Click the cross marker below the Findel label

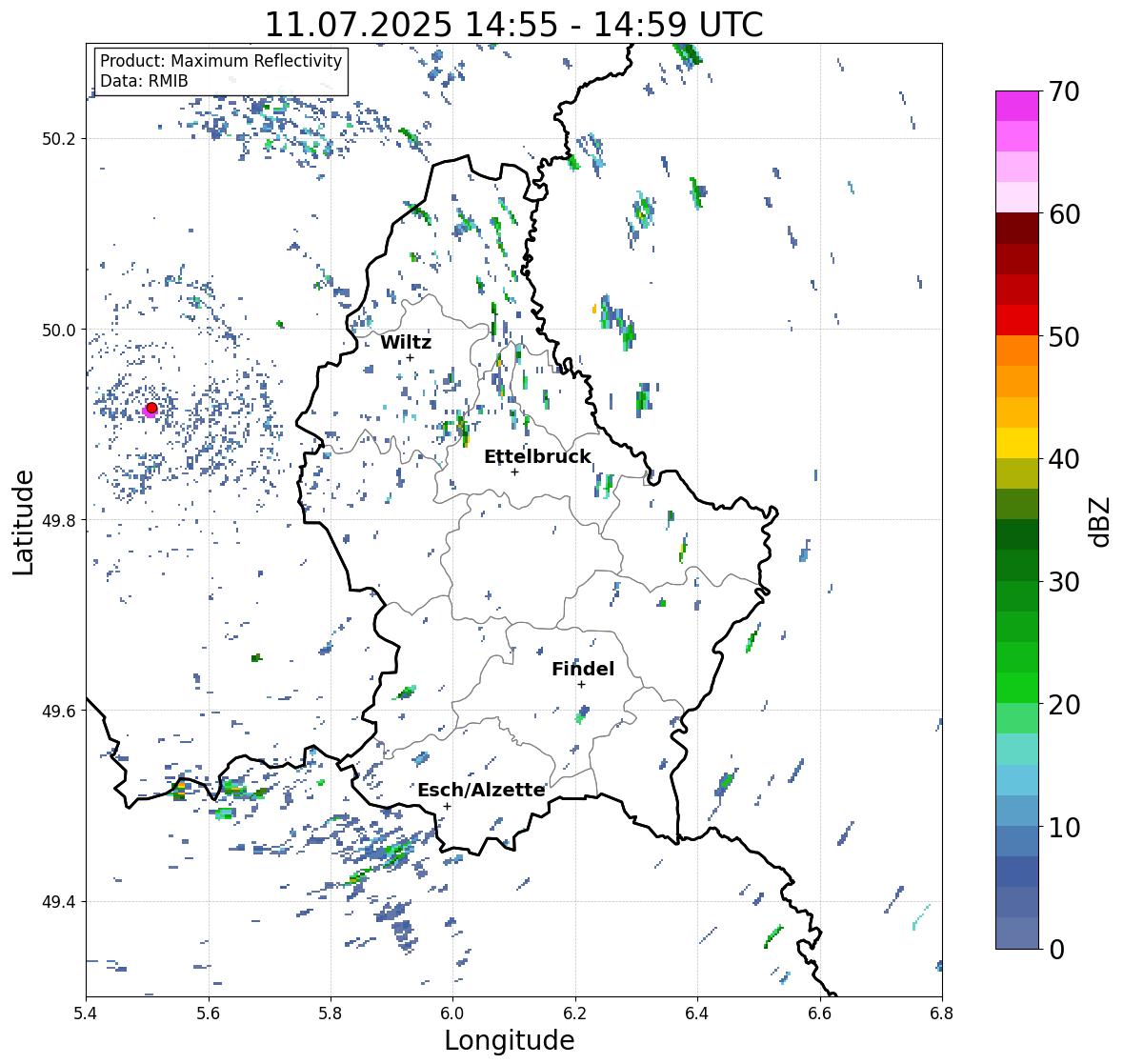coord(582,685)
